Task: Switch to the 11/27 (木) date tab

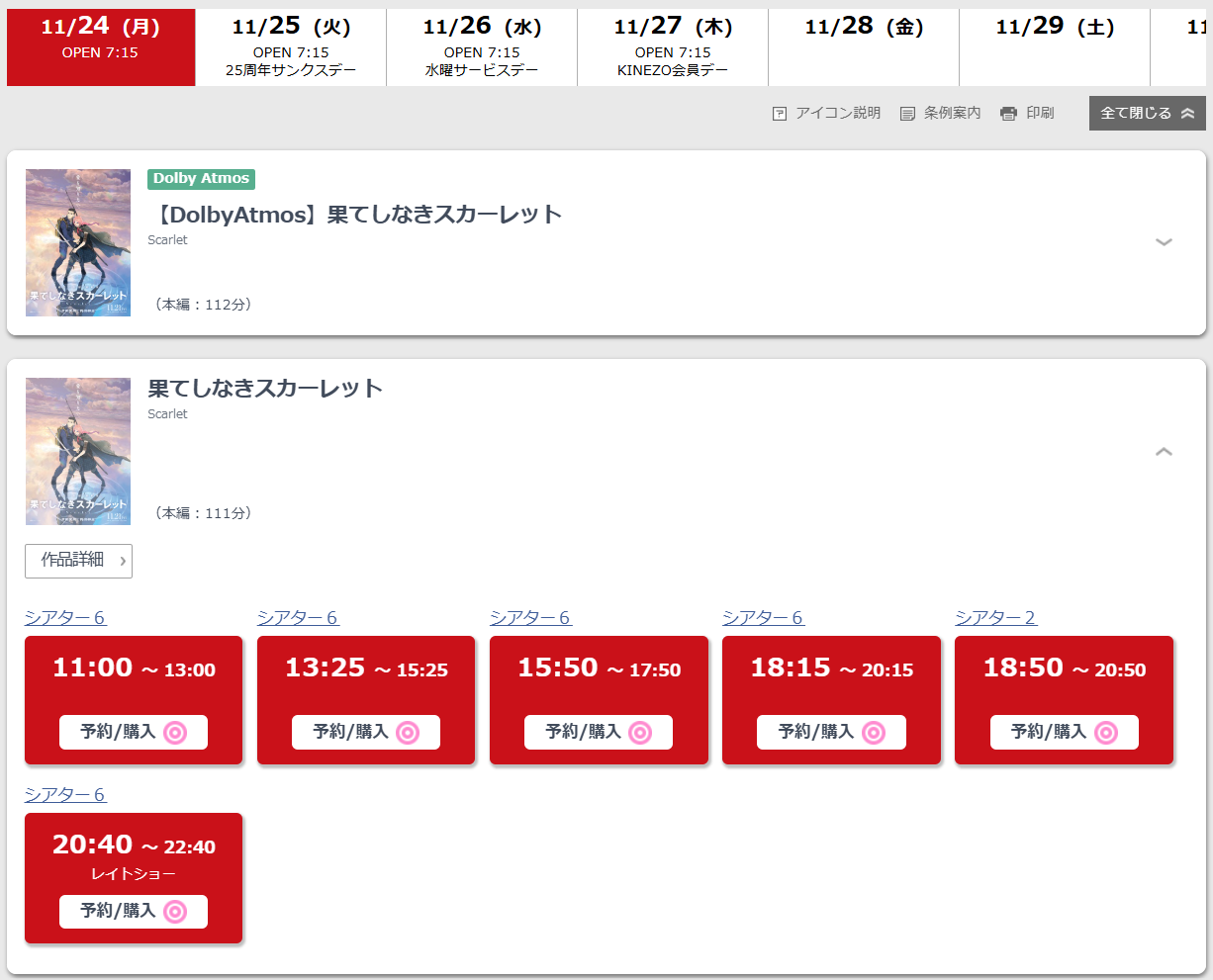Action: (673, 47)
